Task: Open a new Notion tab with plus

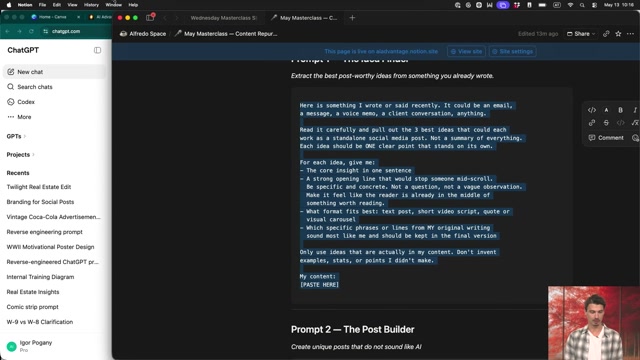Action: click(x=352, y=18)
